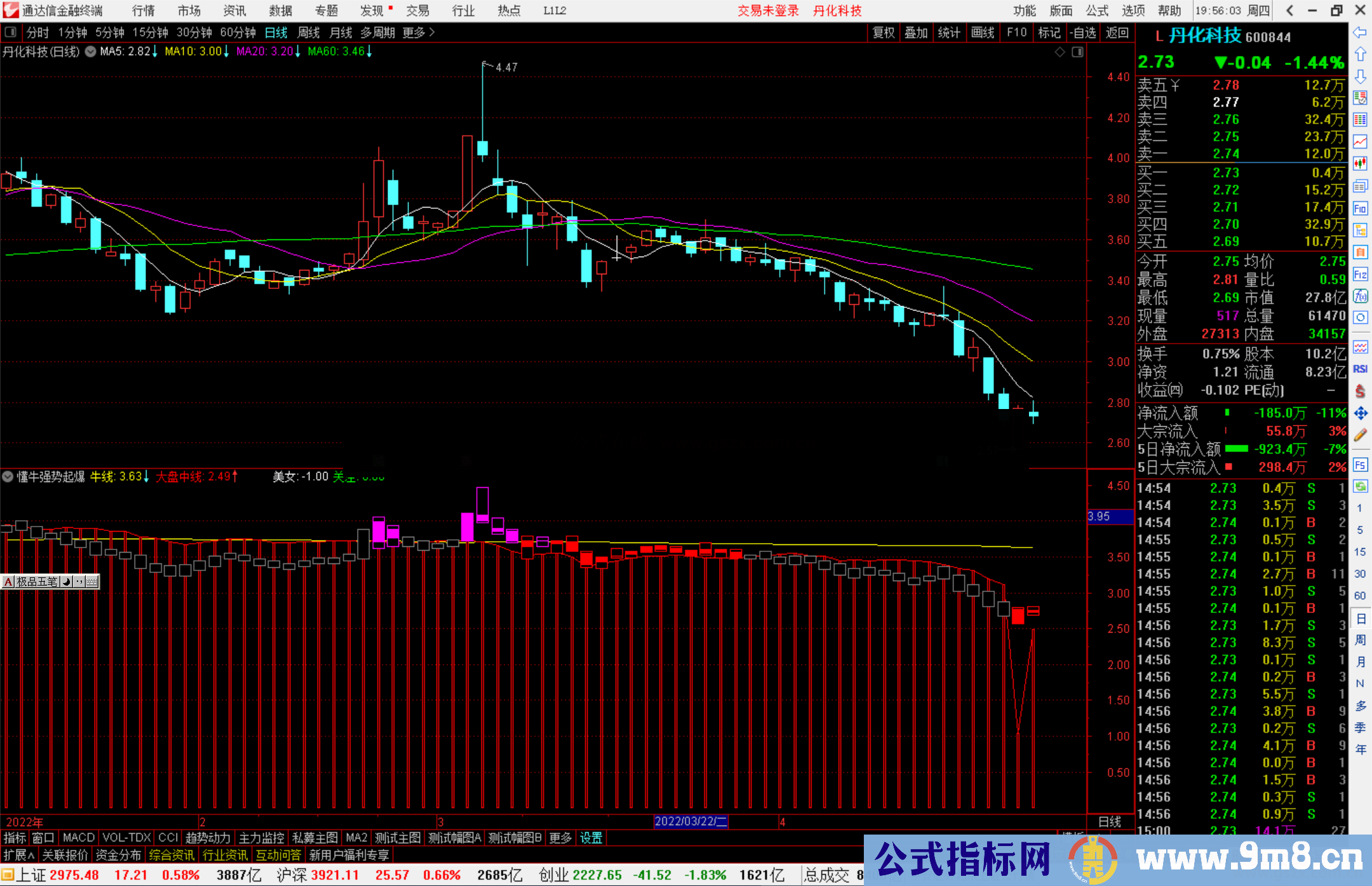Click the 2022/03/22 date marker
The image size is (1372, 886).
click(x=690, y=821)
